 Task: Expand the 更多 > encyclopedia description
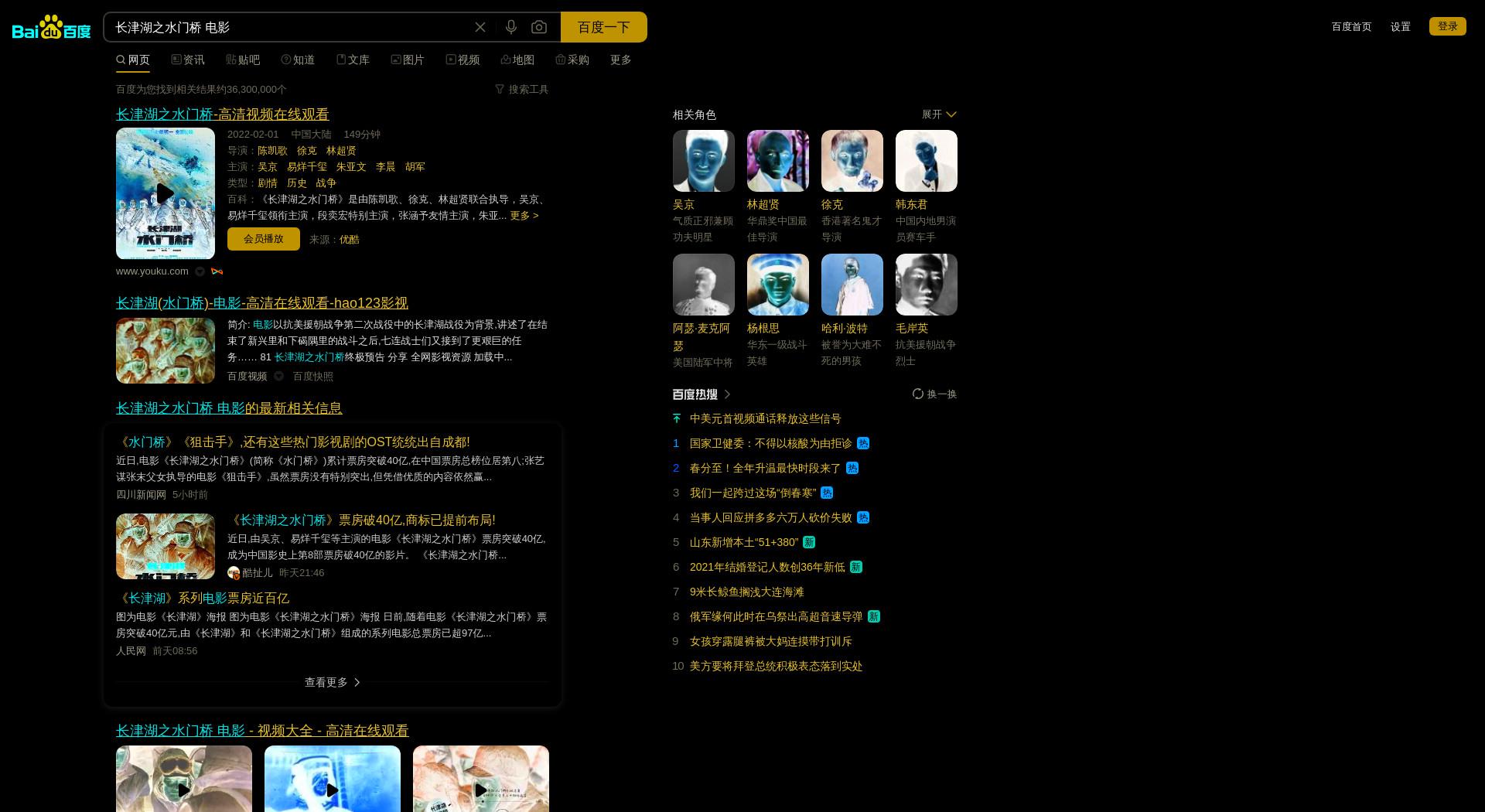click(524, 215)
